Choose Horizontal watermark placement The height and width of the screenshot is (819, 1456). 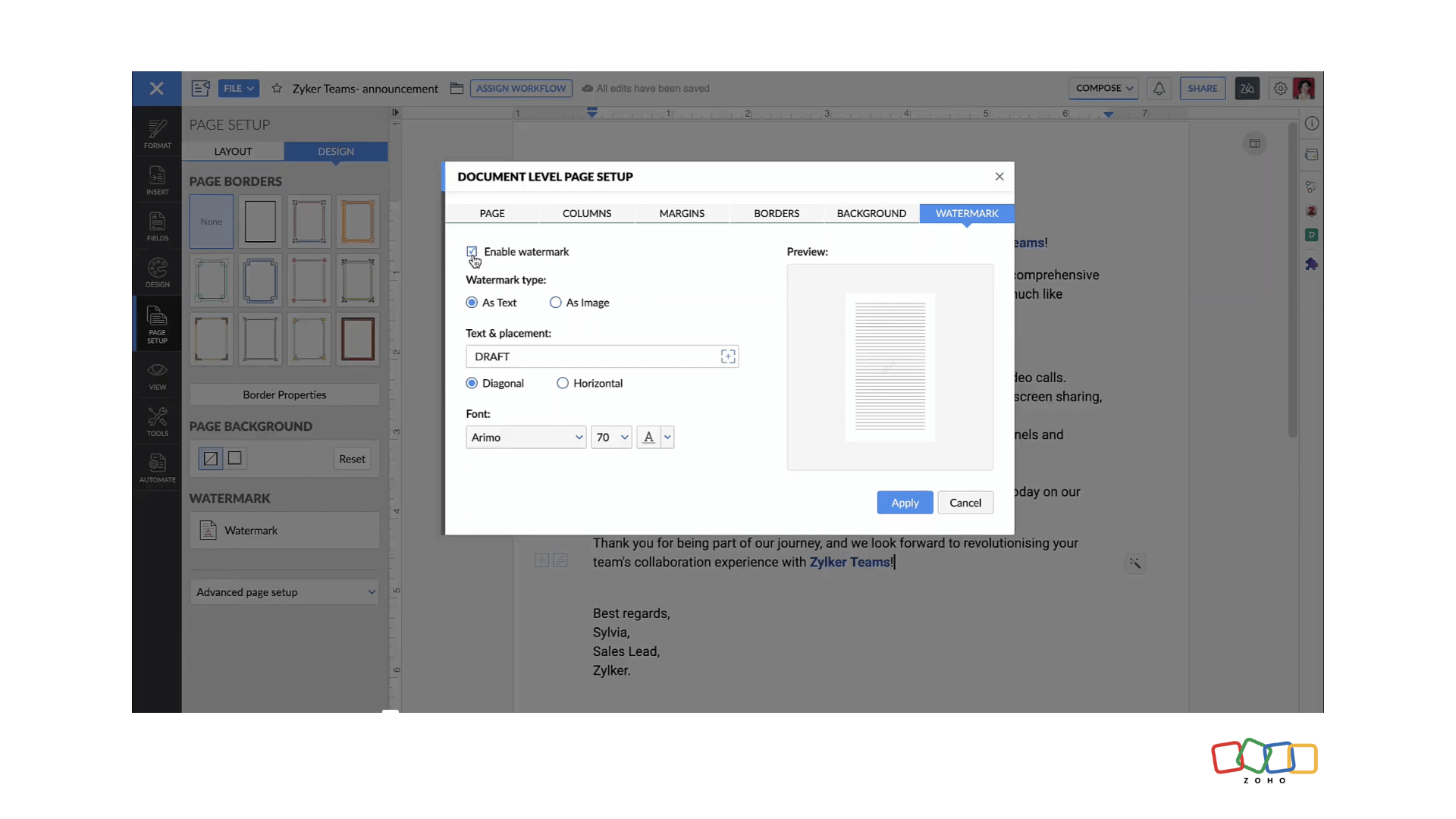point(563,383)
